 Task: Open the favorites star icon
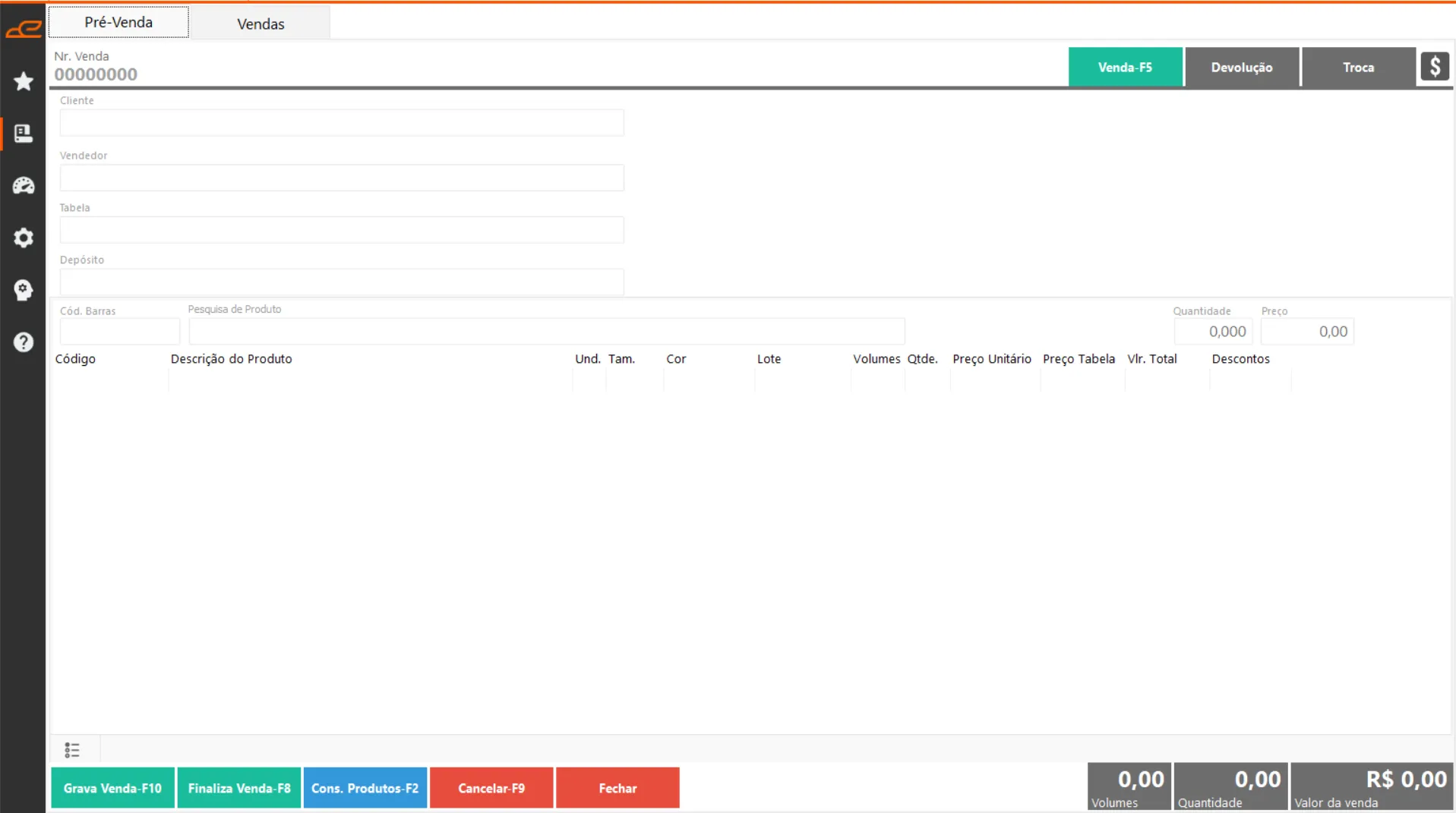(24, 81)
